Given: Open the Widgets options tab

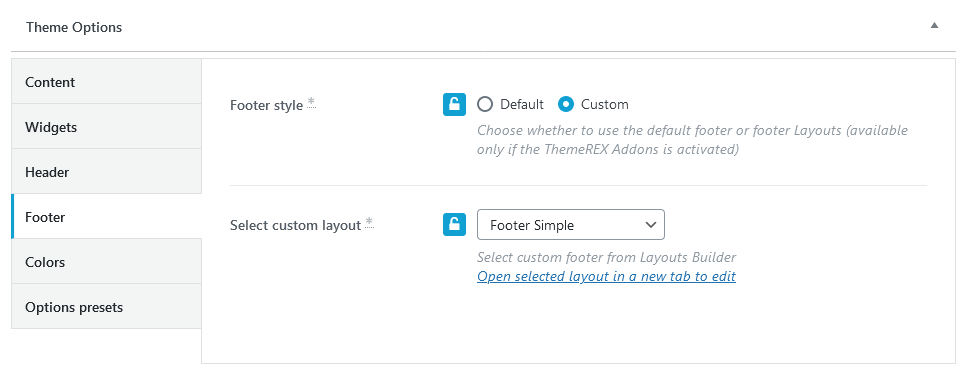Looking at the screenshot, I should point(107,127).
